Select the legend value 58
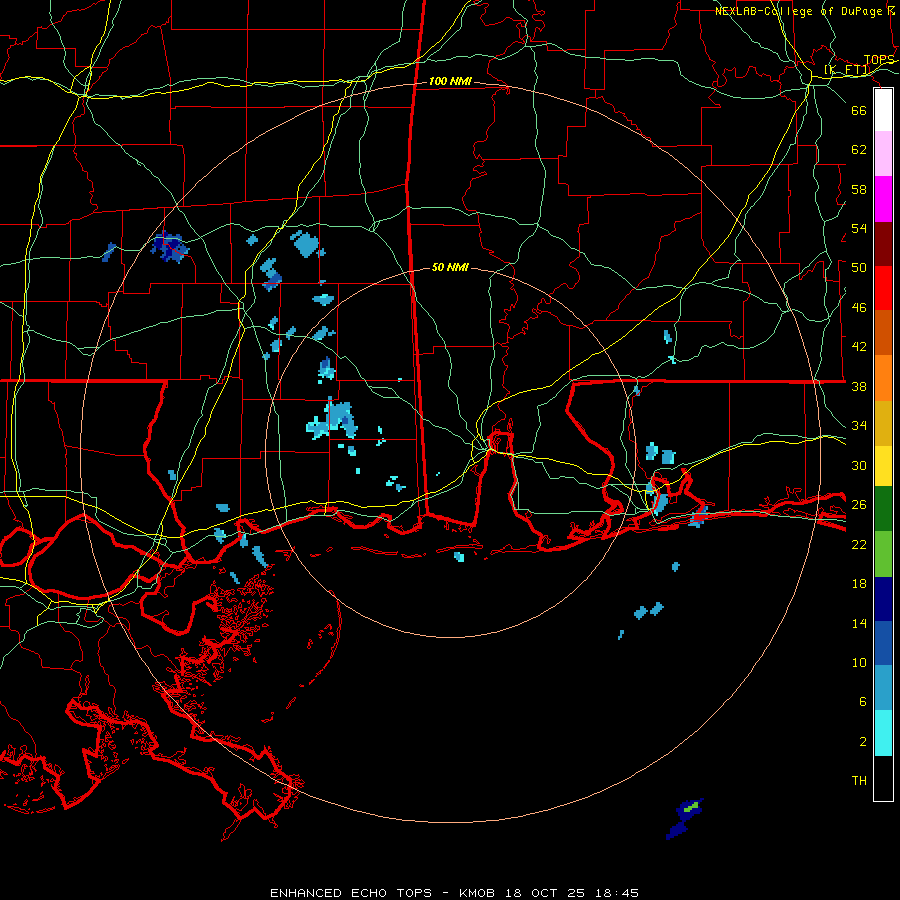 [x=859, y=189]
